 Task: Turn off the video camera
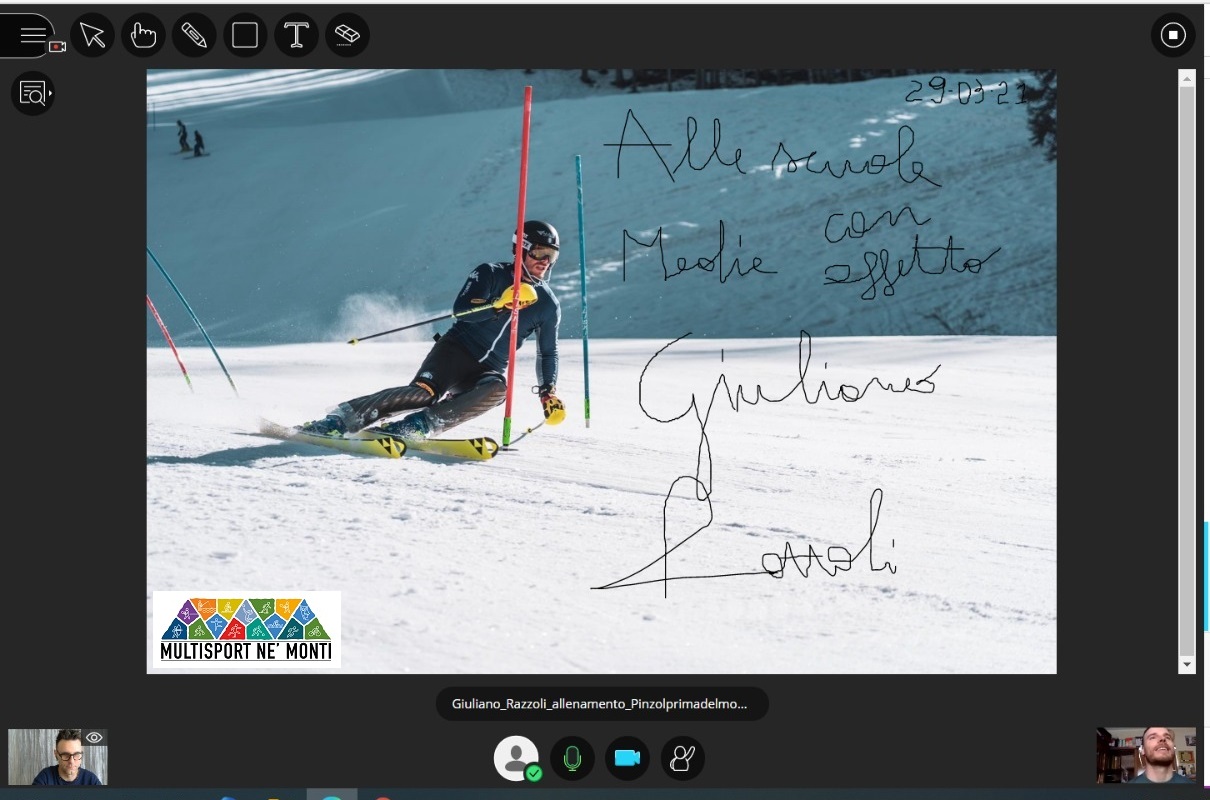[x=627, y=758]
